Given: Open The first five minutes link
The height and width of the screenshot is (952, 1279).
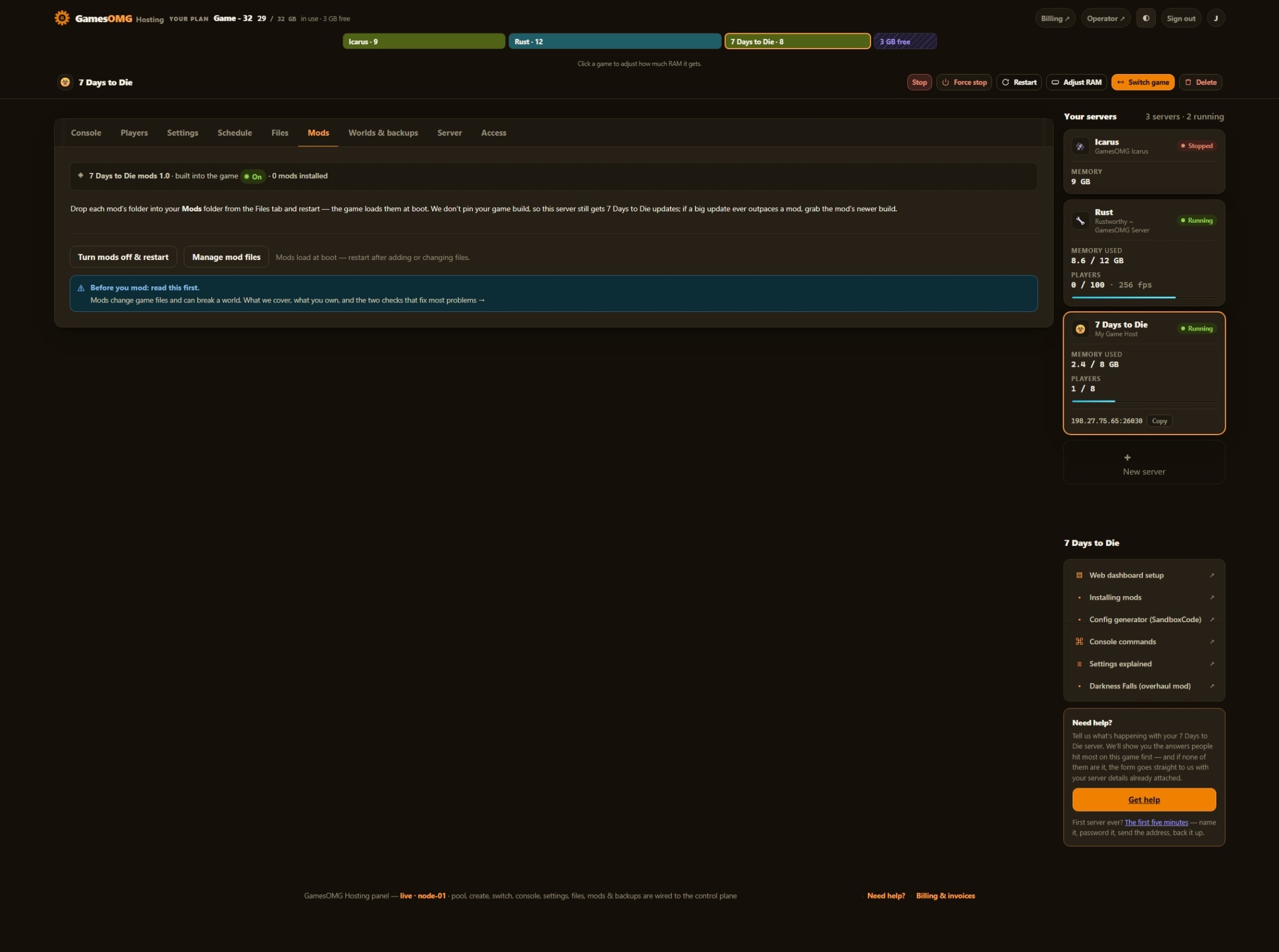Looking at the screenshot, I should coord(1156,823).
